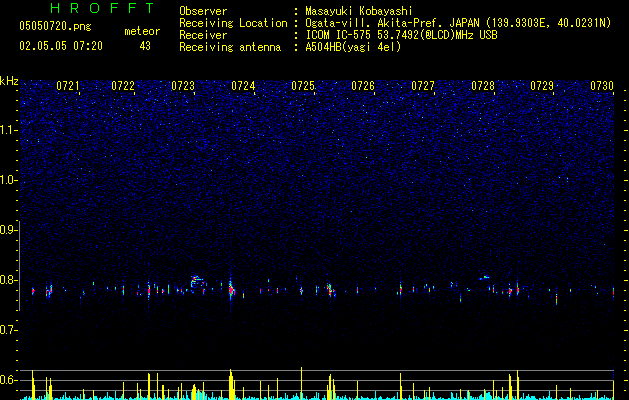Click the 0.9 kHz axis label
Screen dimensions: 629x400
click(x=9, y=229)
